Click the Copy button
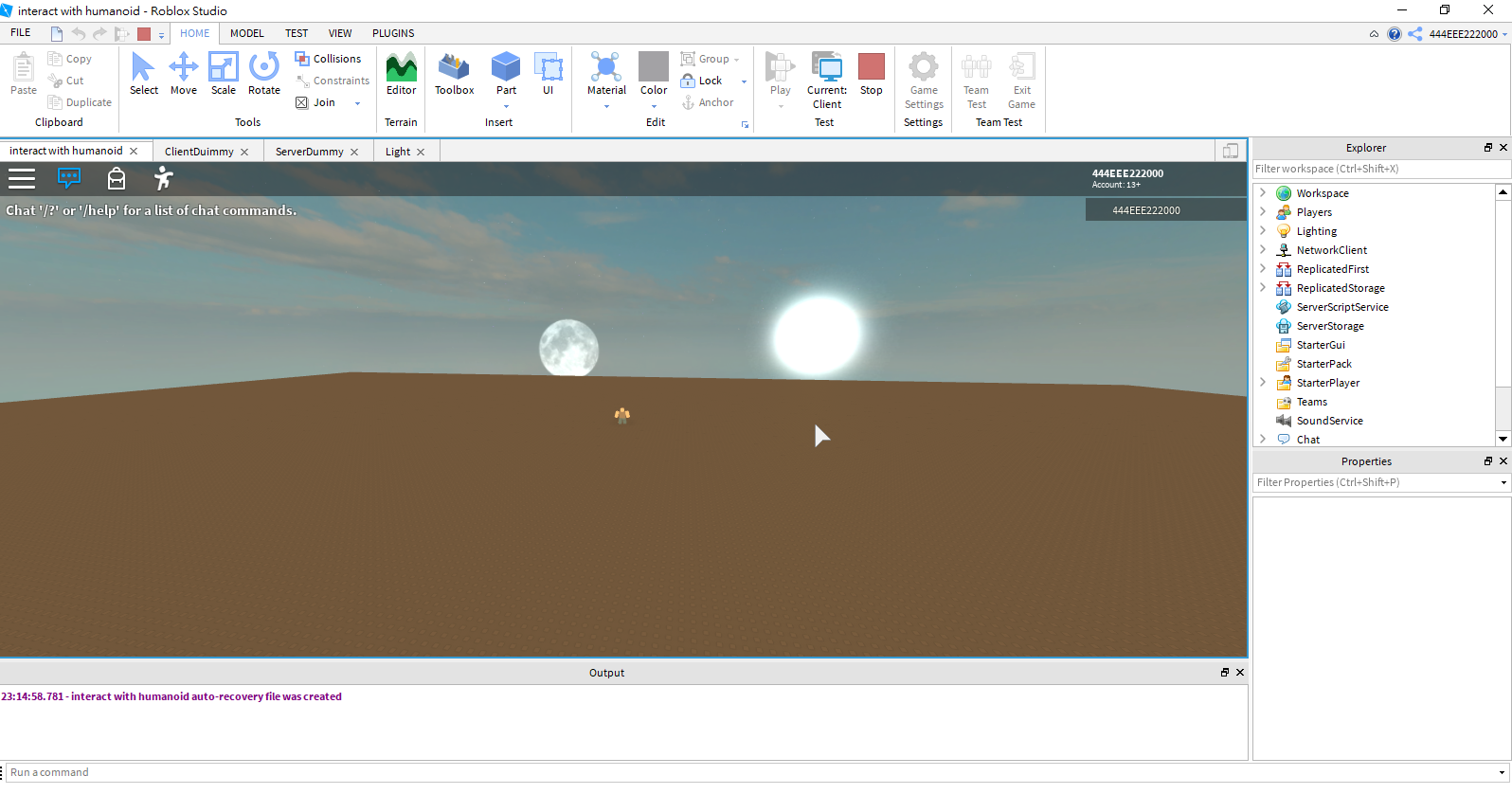1512x812 pixels. point(69,59)
